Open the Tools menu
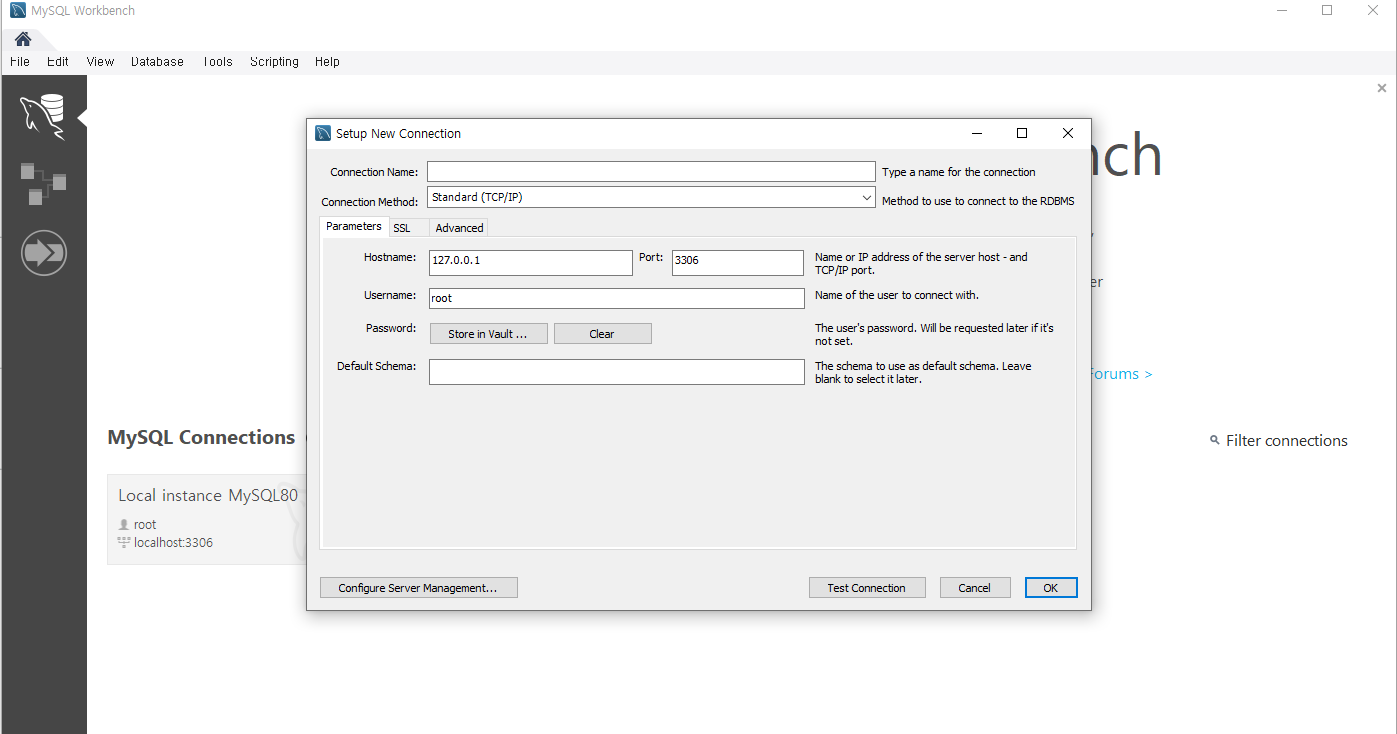The image size is (1397, 734). tap(217, 61)
